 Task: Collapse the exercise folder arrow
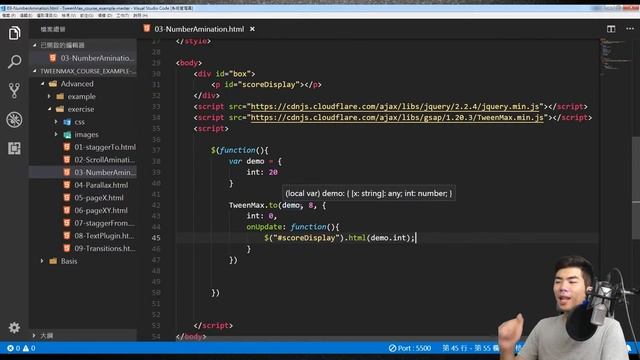click(49, 109)
